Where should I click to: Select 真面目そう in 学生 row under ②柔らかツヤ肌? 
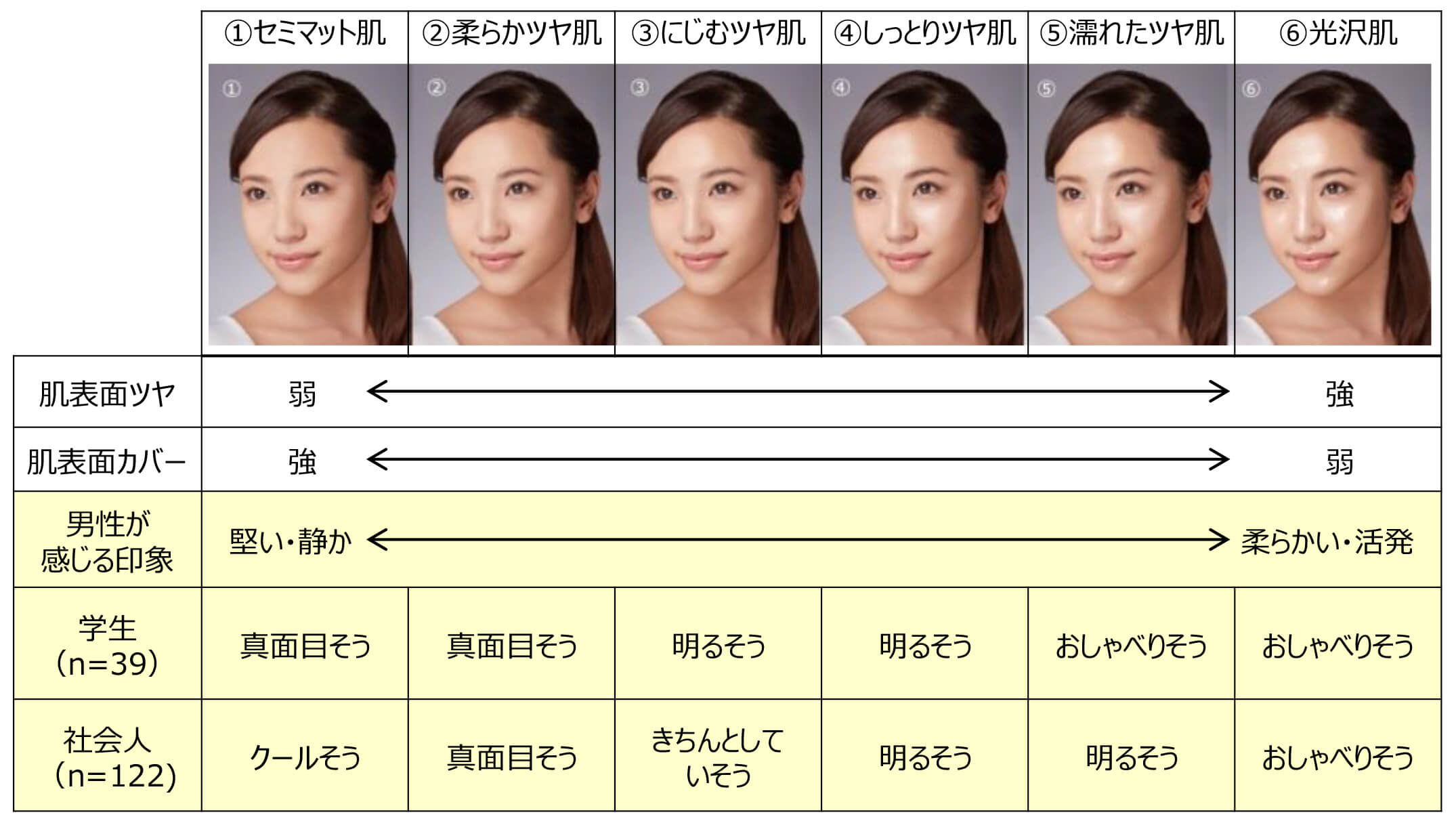coord(512,646)
